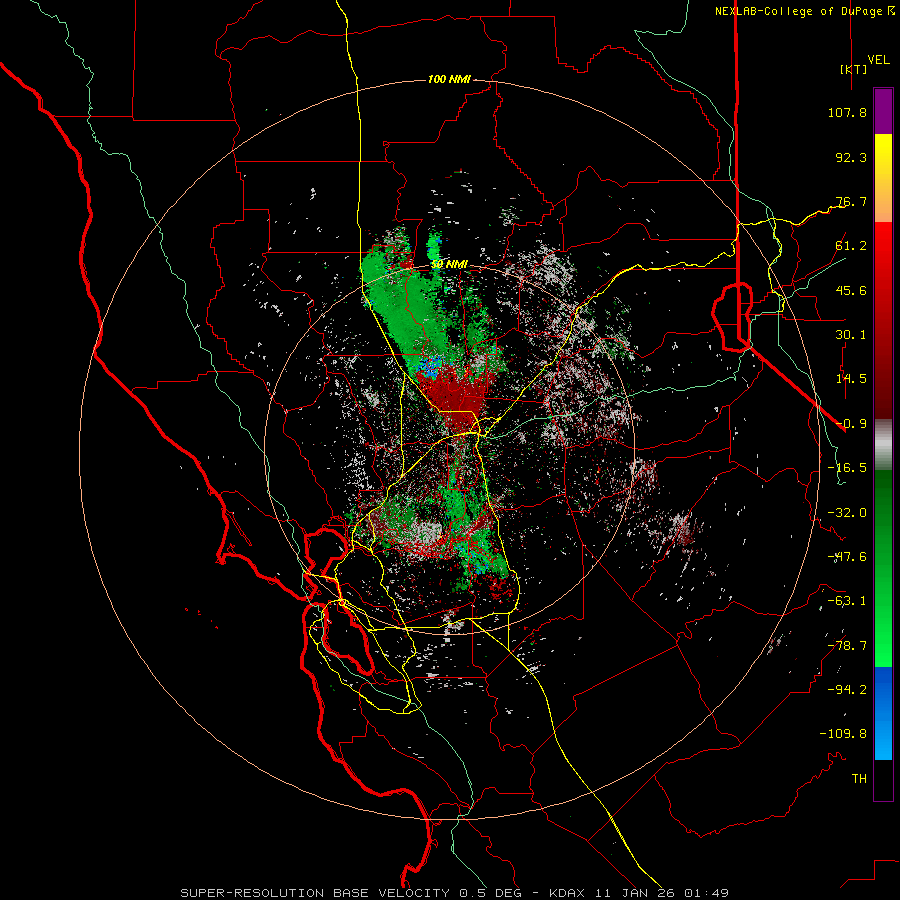Select the 14.5 legend value

(x=851, y=379)
